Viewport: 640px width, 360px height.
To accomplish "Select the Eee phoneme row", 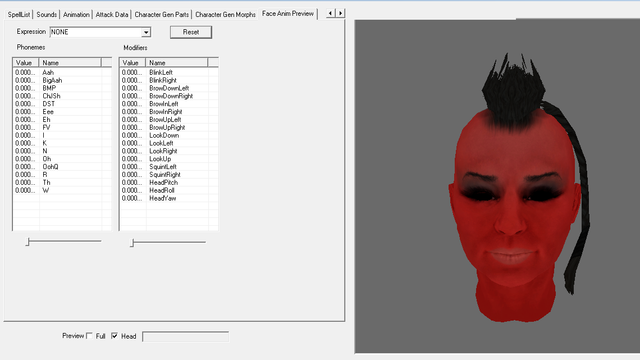I will [62, 111].
